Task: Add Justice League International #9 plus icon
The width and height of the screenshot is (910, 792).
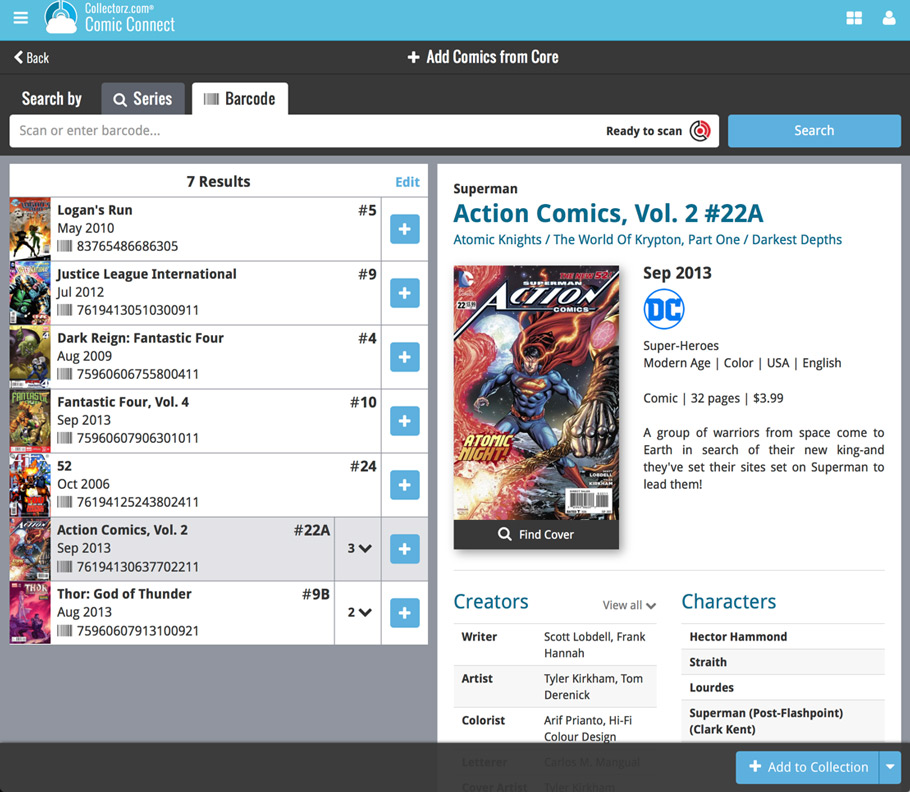Action: [405, 293]
